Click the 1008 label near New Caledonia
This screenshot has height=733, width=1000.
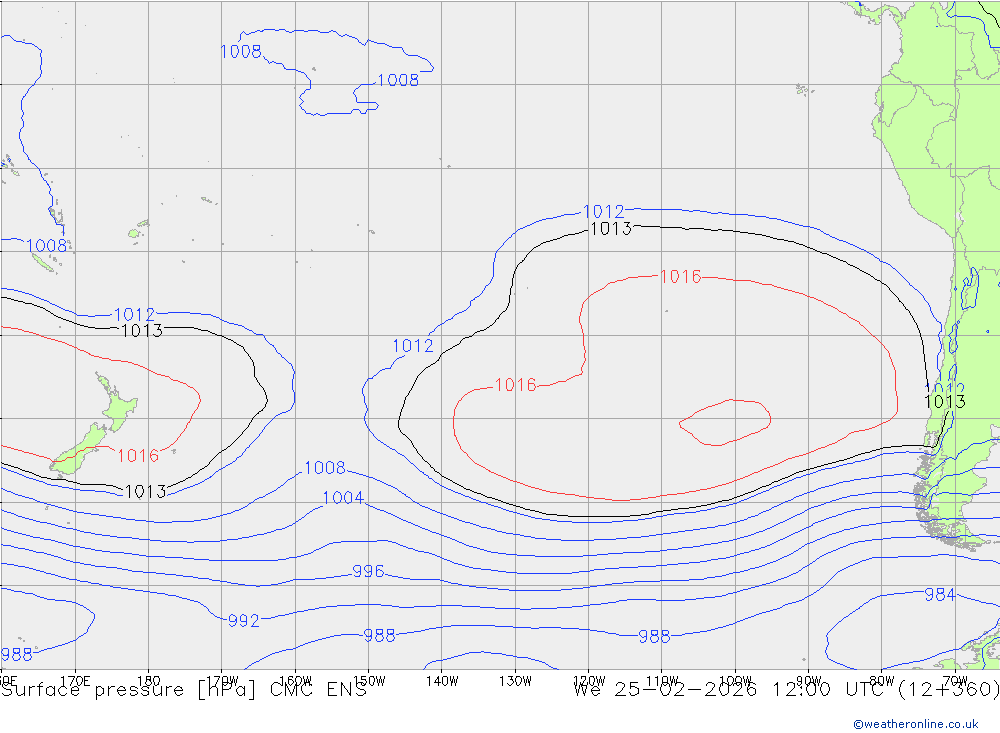47,246
